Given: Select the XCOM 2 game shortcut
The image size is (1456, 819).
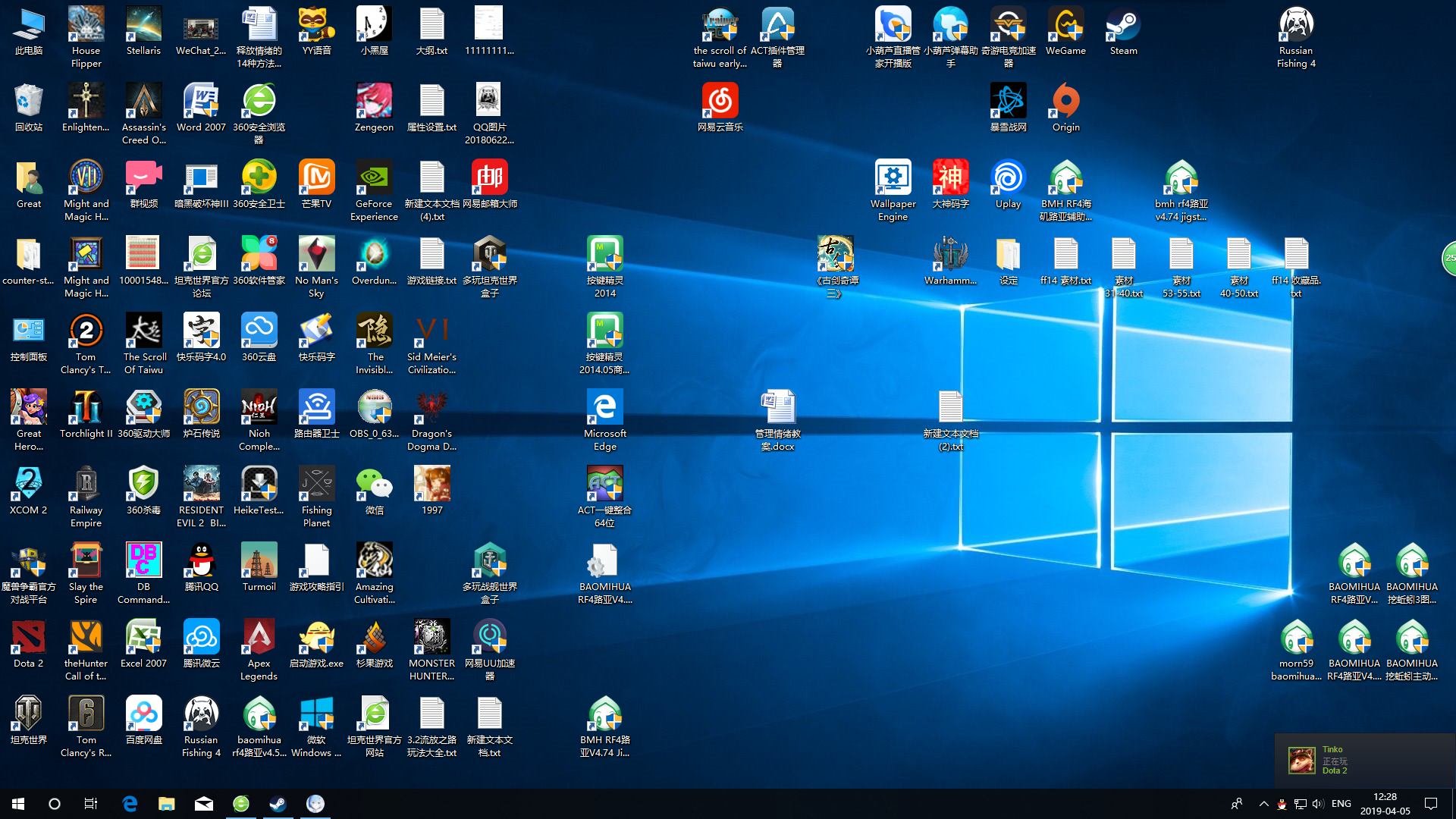Looking at the screenshot, I should click(29, 485).
